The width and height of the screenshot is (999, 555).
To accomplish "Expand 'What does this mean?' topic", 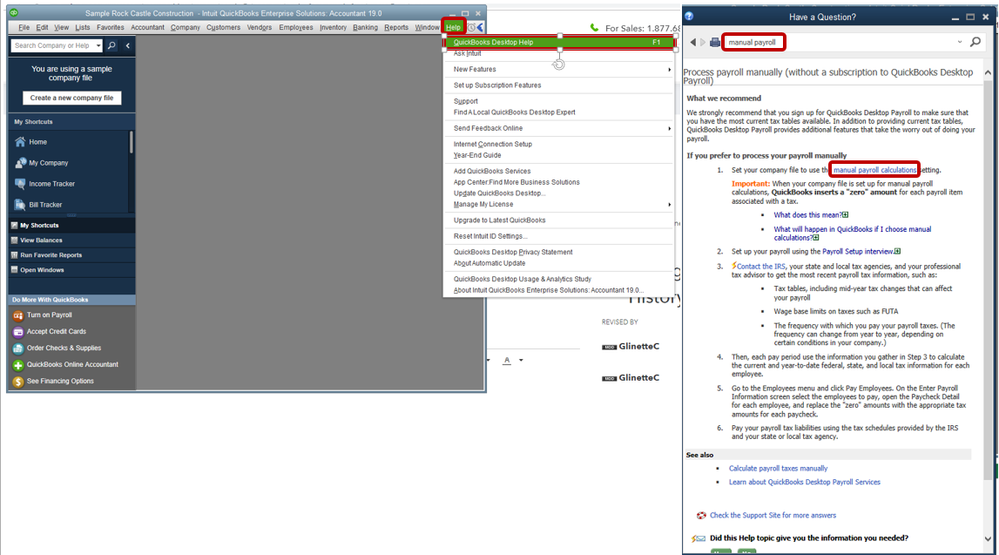I will tap(845, 215).
